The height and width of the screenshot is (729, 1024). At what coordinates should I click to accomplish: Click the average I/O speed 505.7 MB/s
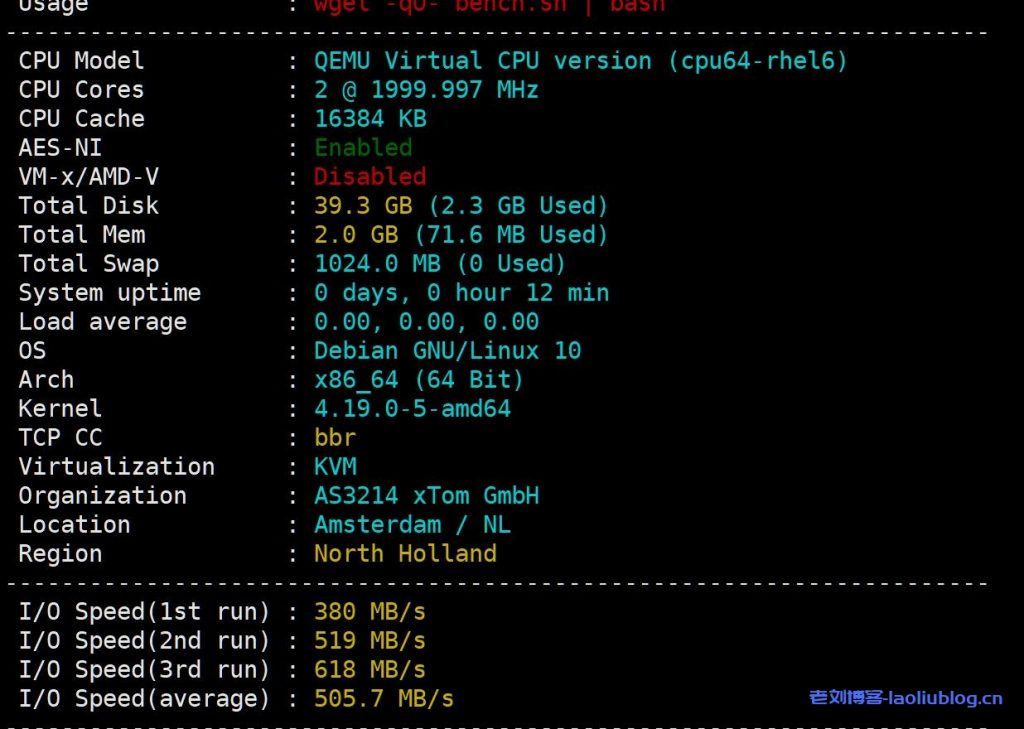384,699
